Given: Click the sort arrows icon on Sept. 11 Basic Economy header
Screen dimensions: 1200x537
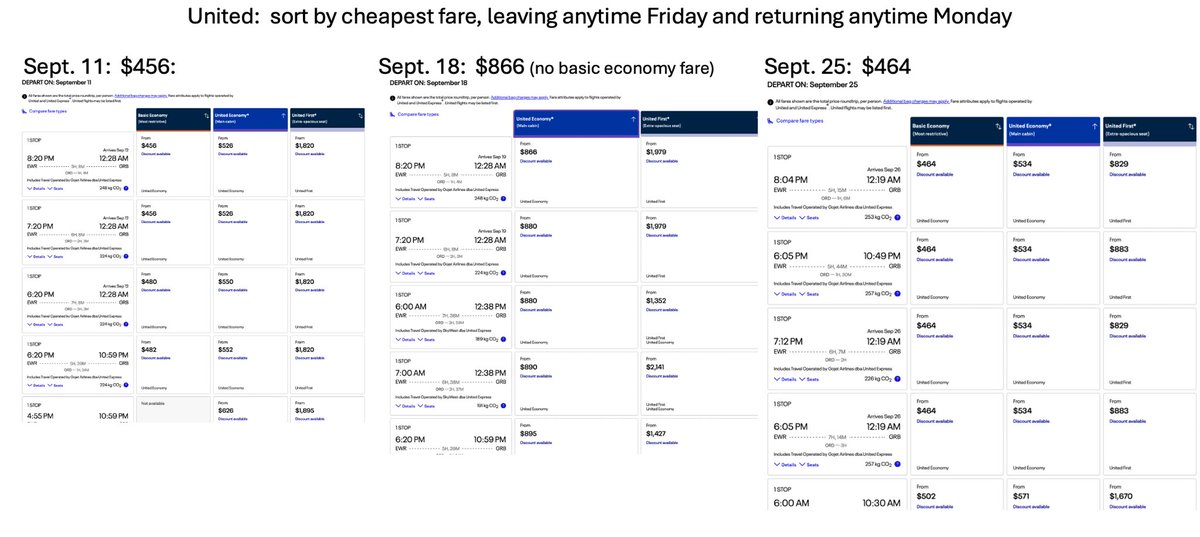Looking at the screenshot, I should 205,116.
